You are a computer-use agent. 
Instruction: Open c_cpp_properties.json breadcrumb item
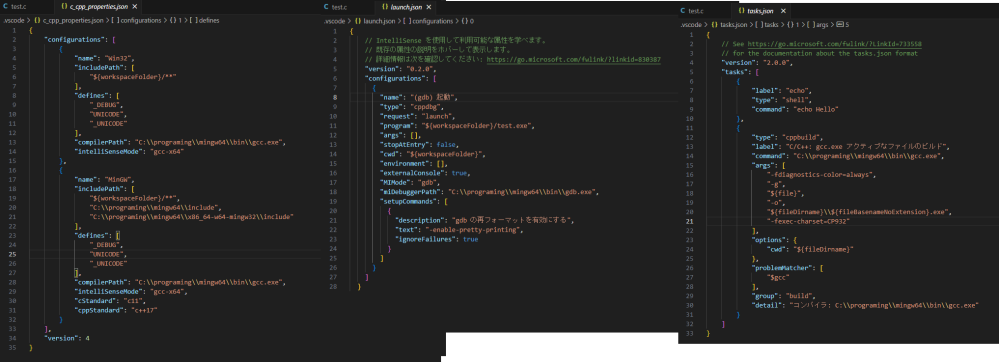click(x=68, y=20)
